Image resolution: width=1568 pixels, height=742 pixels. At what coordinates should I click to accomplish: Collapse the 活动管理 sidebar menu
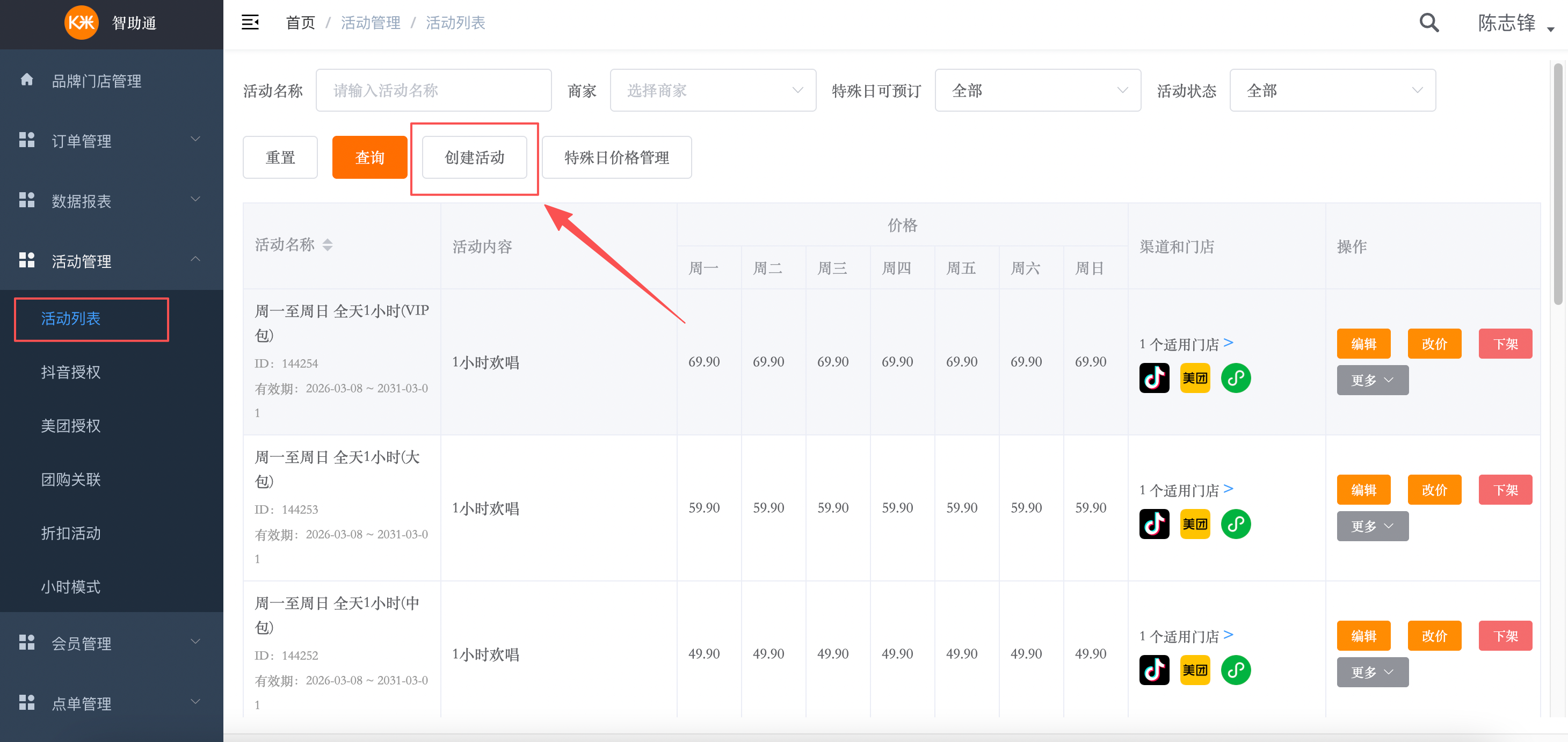coord(111,260)
